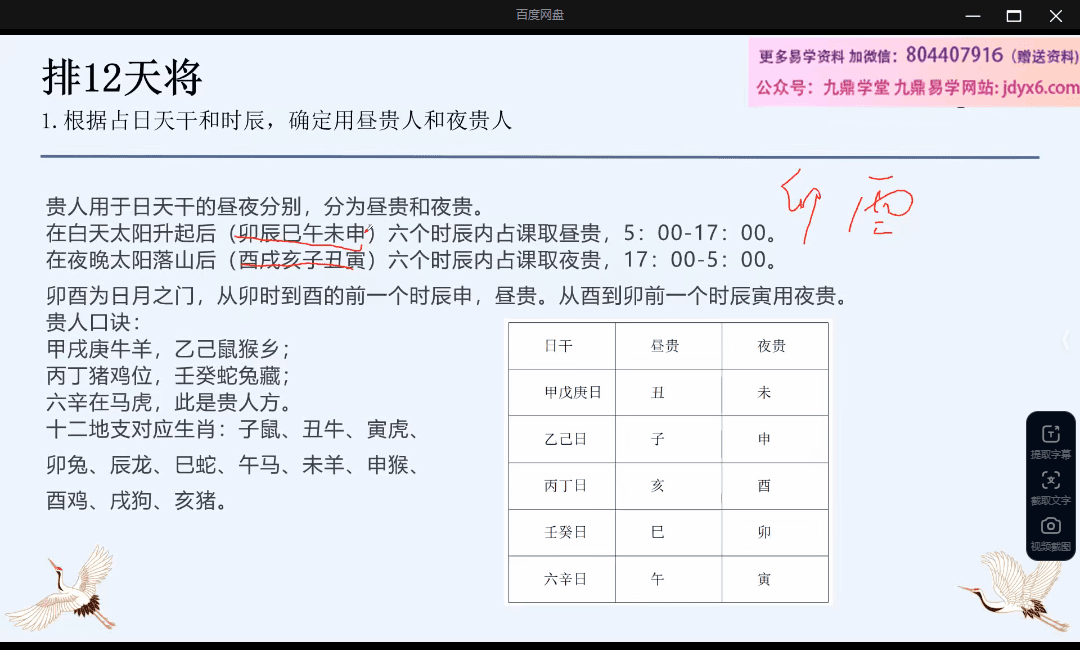Click the crane illustration at bottom right
This screenshot has width=1080, height=650.
click(x=1010, y=592)
